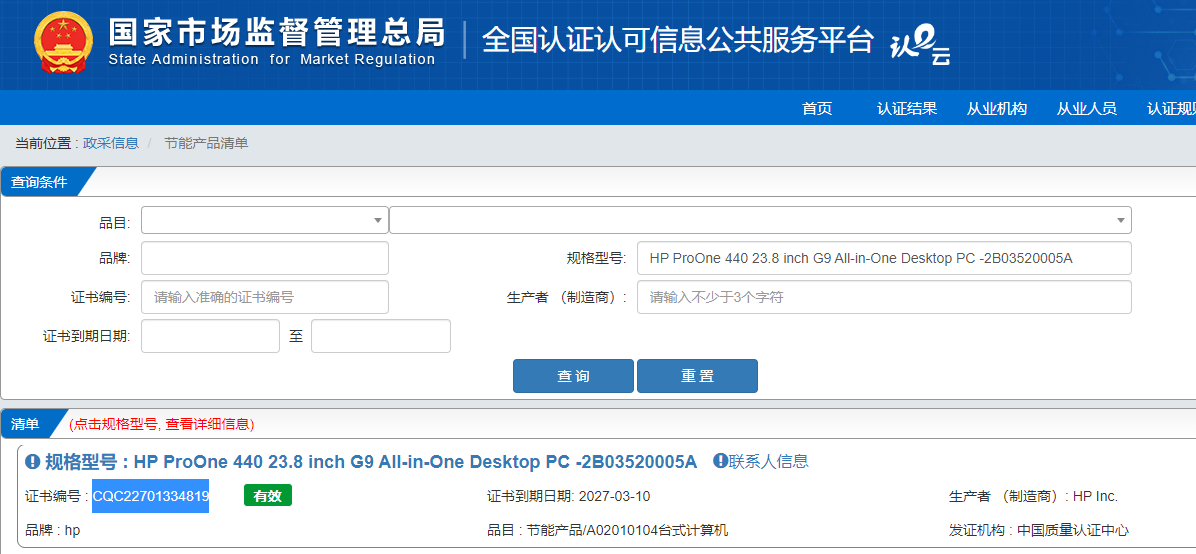Click the green 有效 status badge

268,496
